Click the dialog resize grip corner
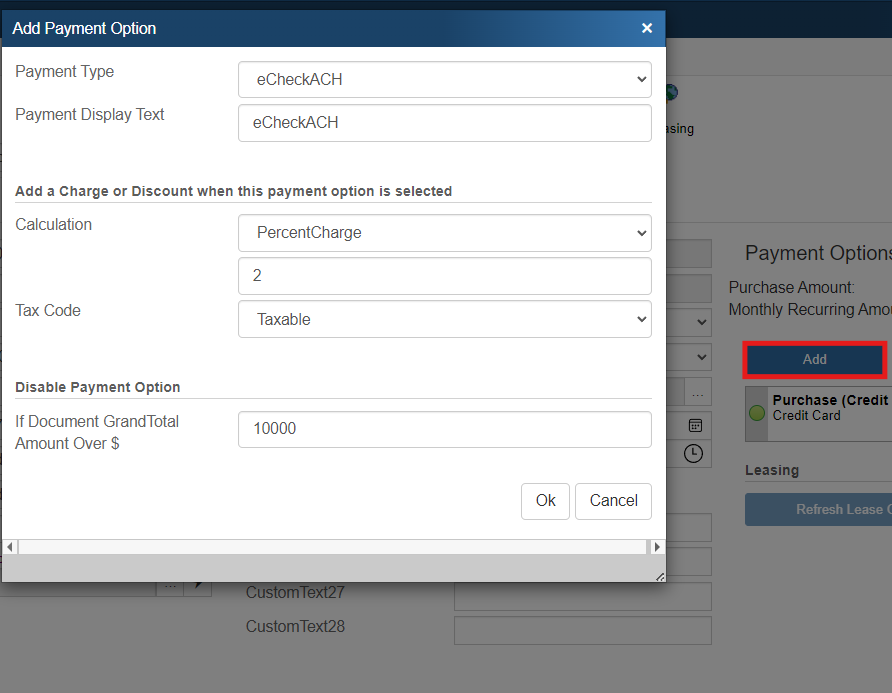The height and width of the screenshot is (693, 892). pyautogui.click(x=659, y=576)
